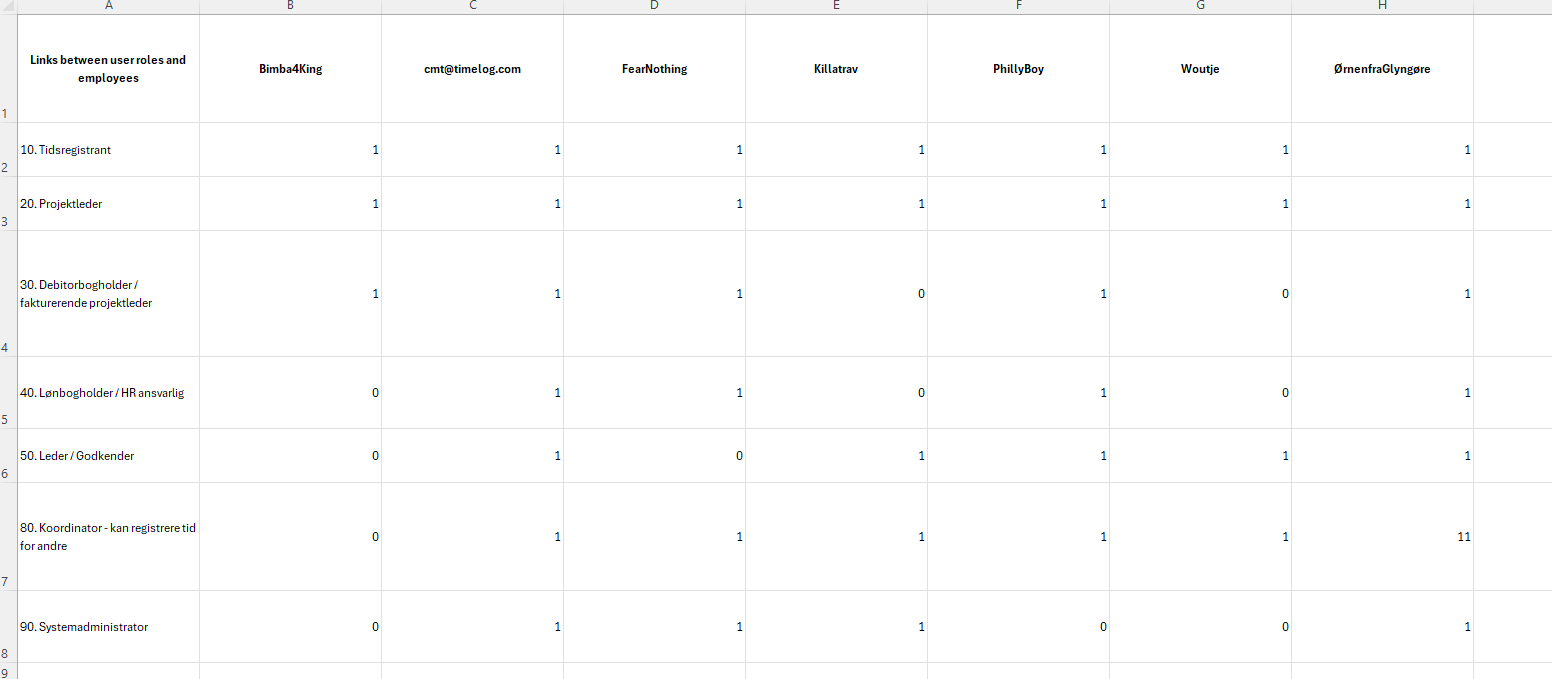1552x679 pixels.
Task: Click the column H header
Action: (x=1382, y=6)
